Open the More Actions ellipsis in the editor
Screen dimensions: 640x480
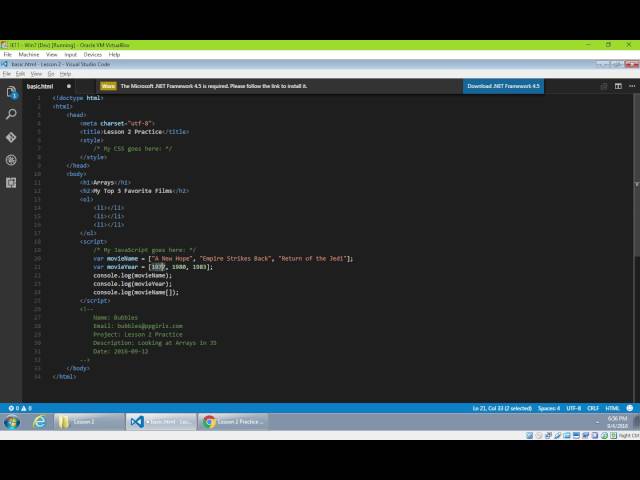[632, 86]
